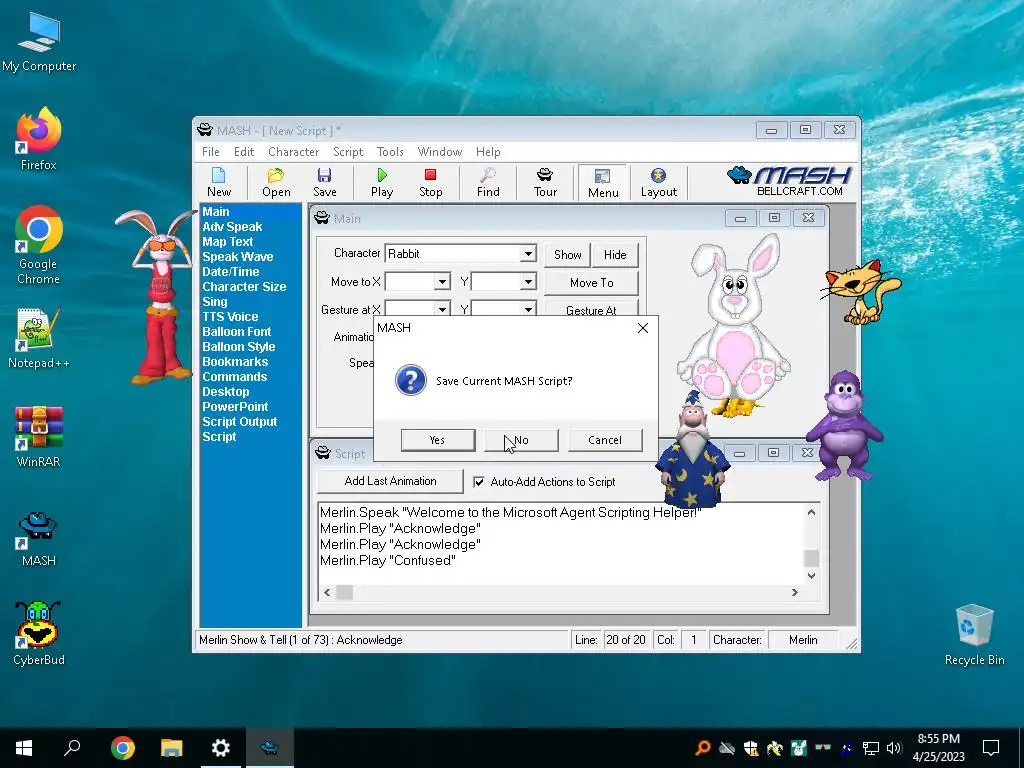The width and height of the screenshot is (1024, 768).
Task: Click Yes to save the MASH script
Action: point(438,440)
